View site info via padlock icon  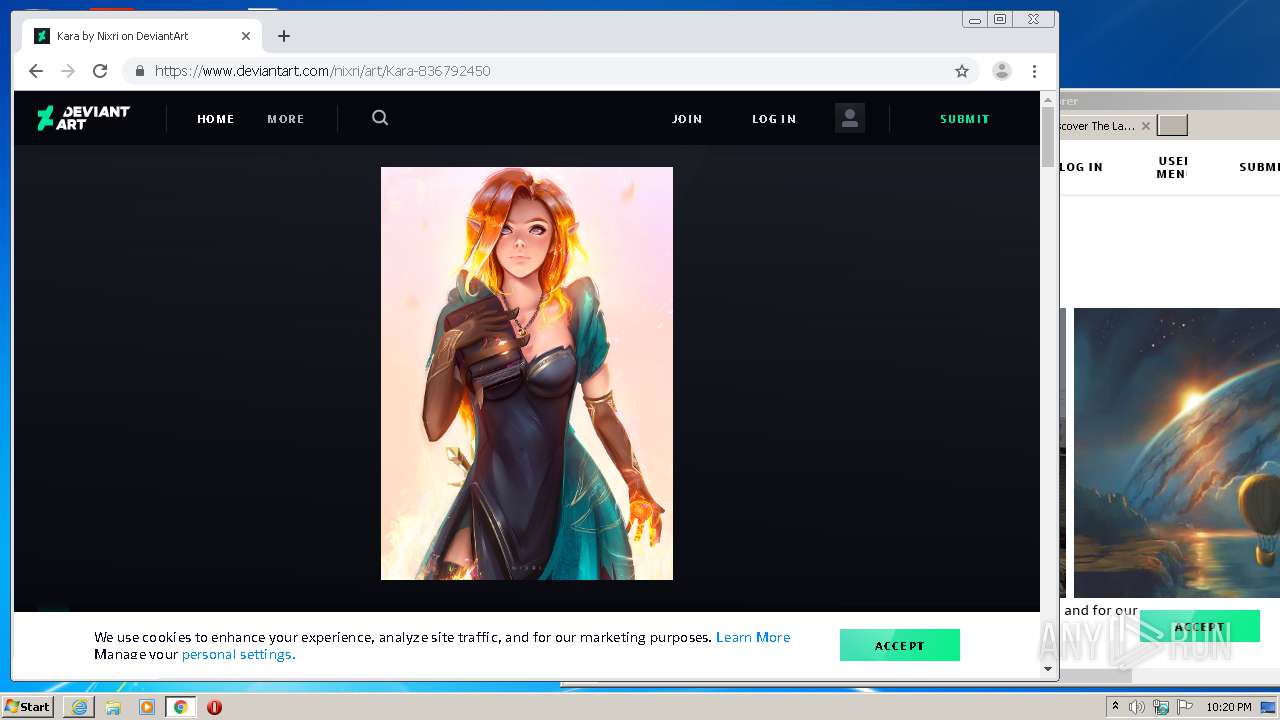pos(139,71)
